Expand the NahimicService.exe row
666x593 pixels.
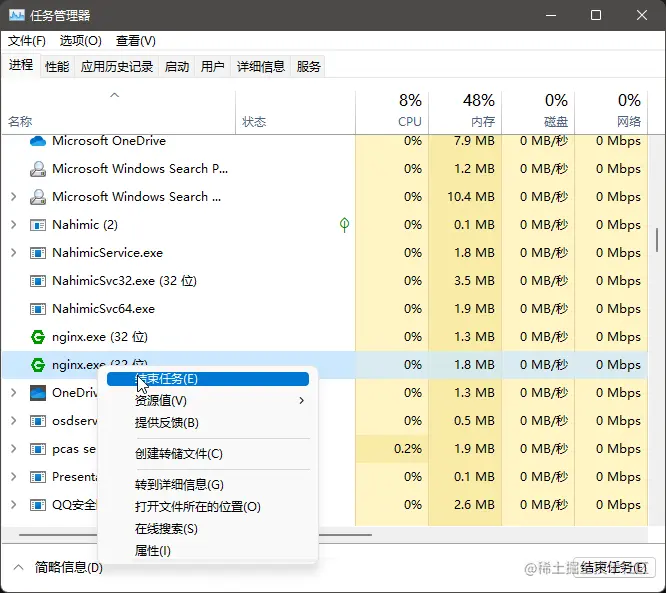point(14,253)
